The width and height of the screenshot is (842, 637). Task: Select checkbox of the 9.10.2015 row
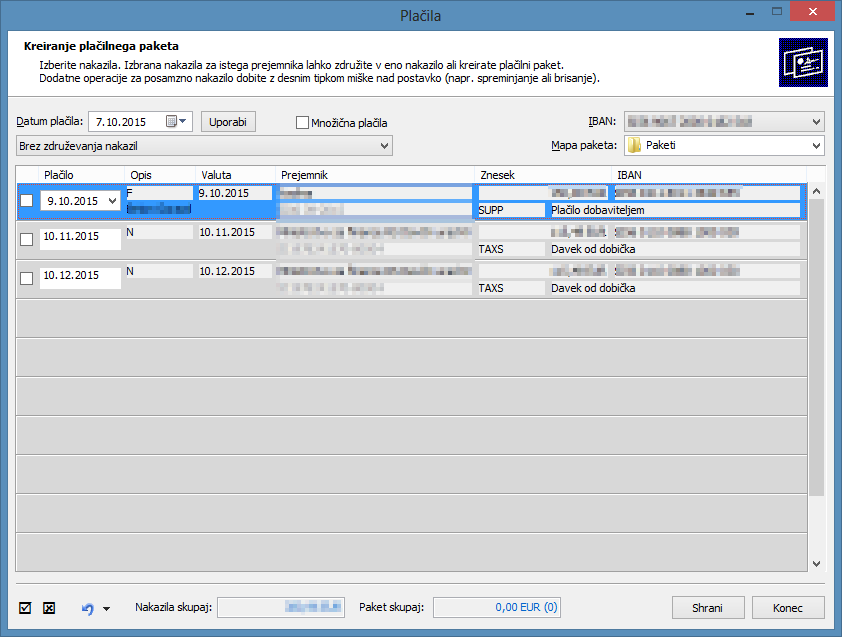point(27,201)
